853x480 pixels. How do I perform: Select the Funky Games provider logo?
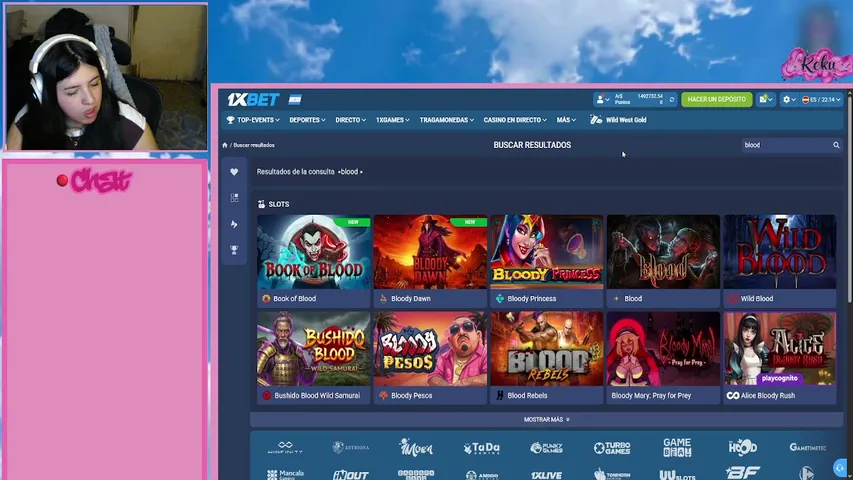(x=547, y=447)
